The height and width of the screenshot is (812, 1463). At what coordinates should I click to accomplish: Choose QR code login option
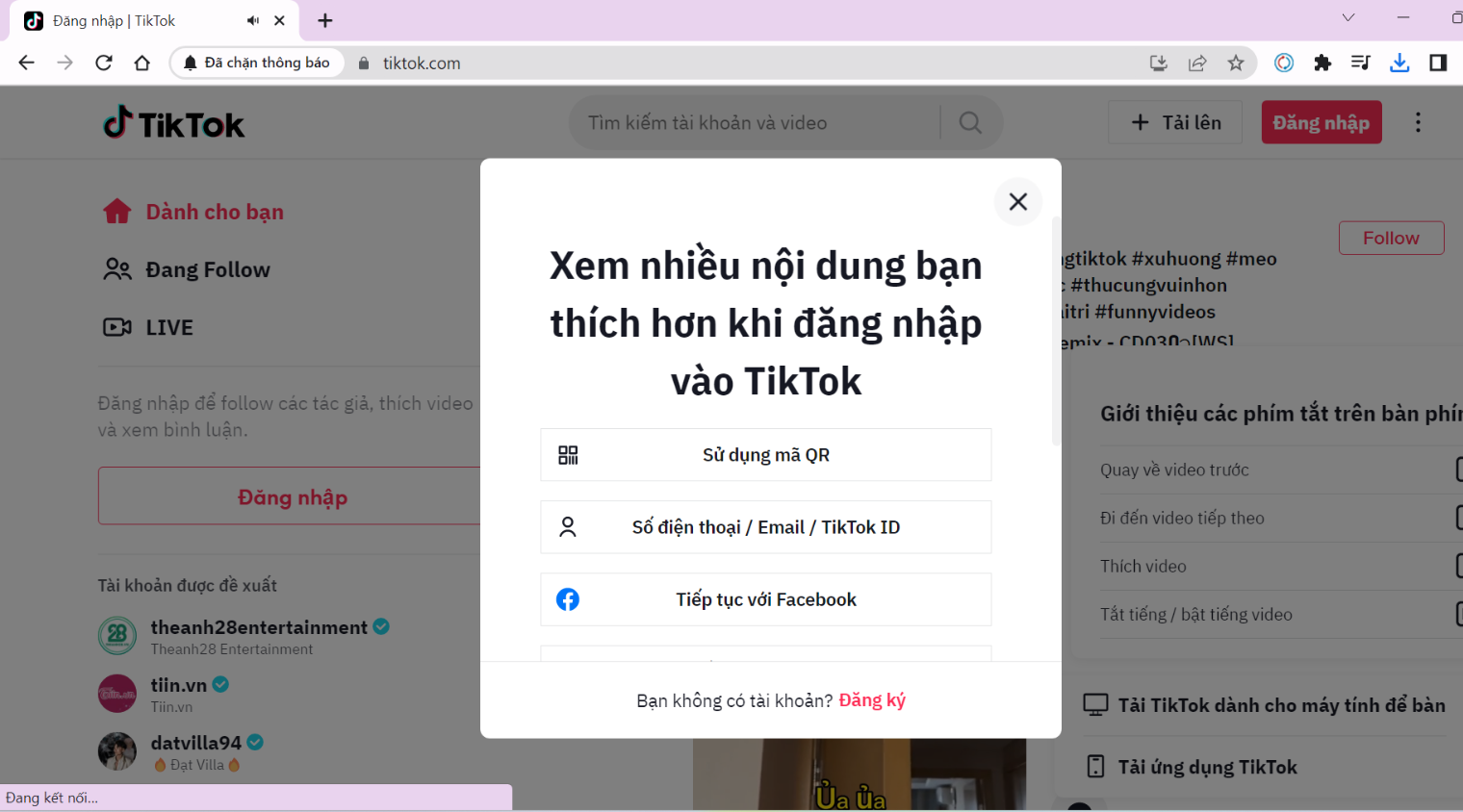[x=765, y=455]
